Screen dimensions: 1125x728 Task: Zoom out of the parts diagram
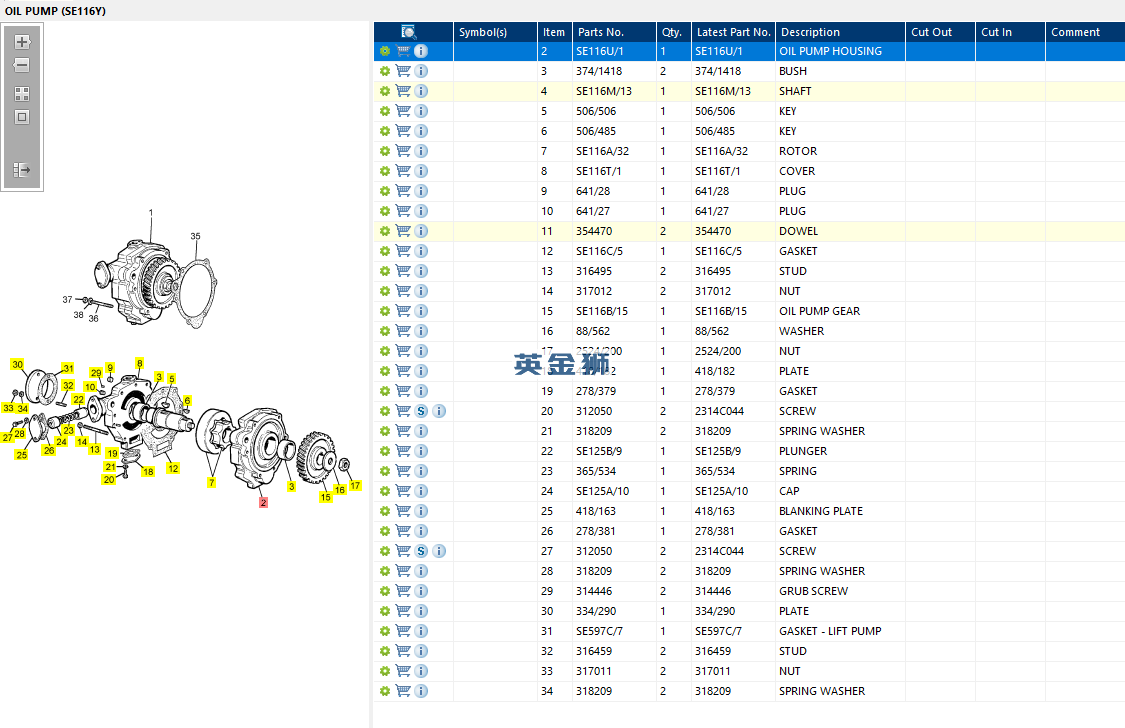[22, 65]
